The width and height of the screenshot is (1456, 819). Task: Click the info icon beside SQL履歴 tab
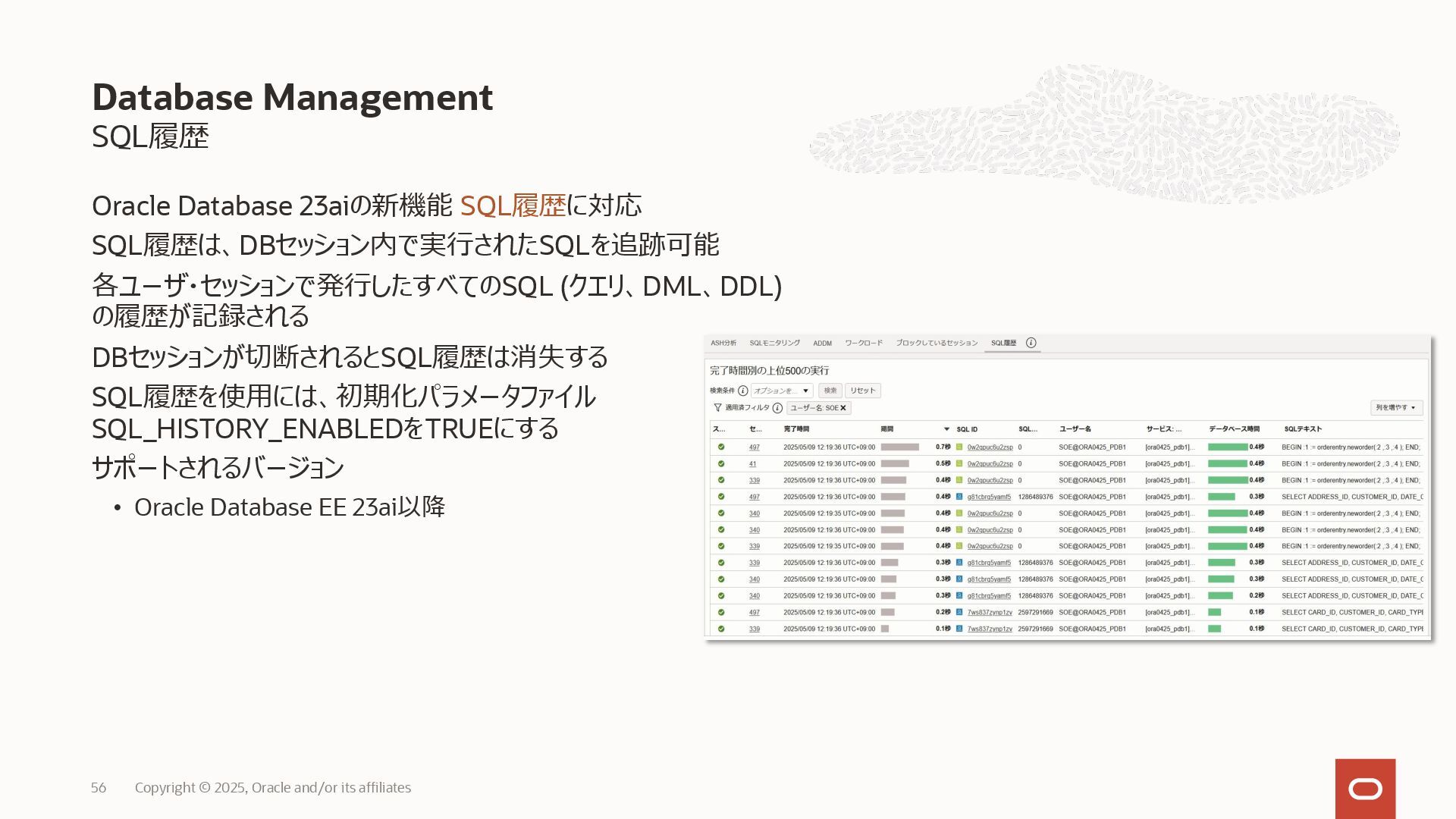(x=1031, y=343)
